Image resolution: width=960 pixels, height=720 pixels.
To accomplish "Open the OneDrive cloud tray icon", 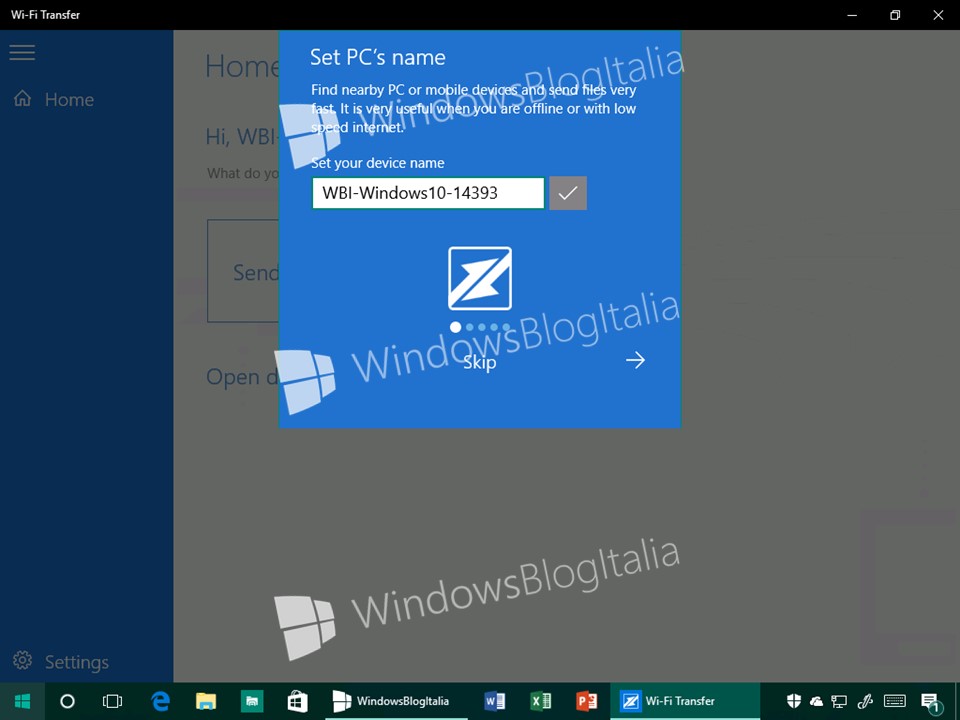I will [x=816, y=702].
